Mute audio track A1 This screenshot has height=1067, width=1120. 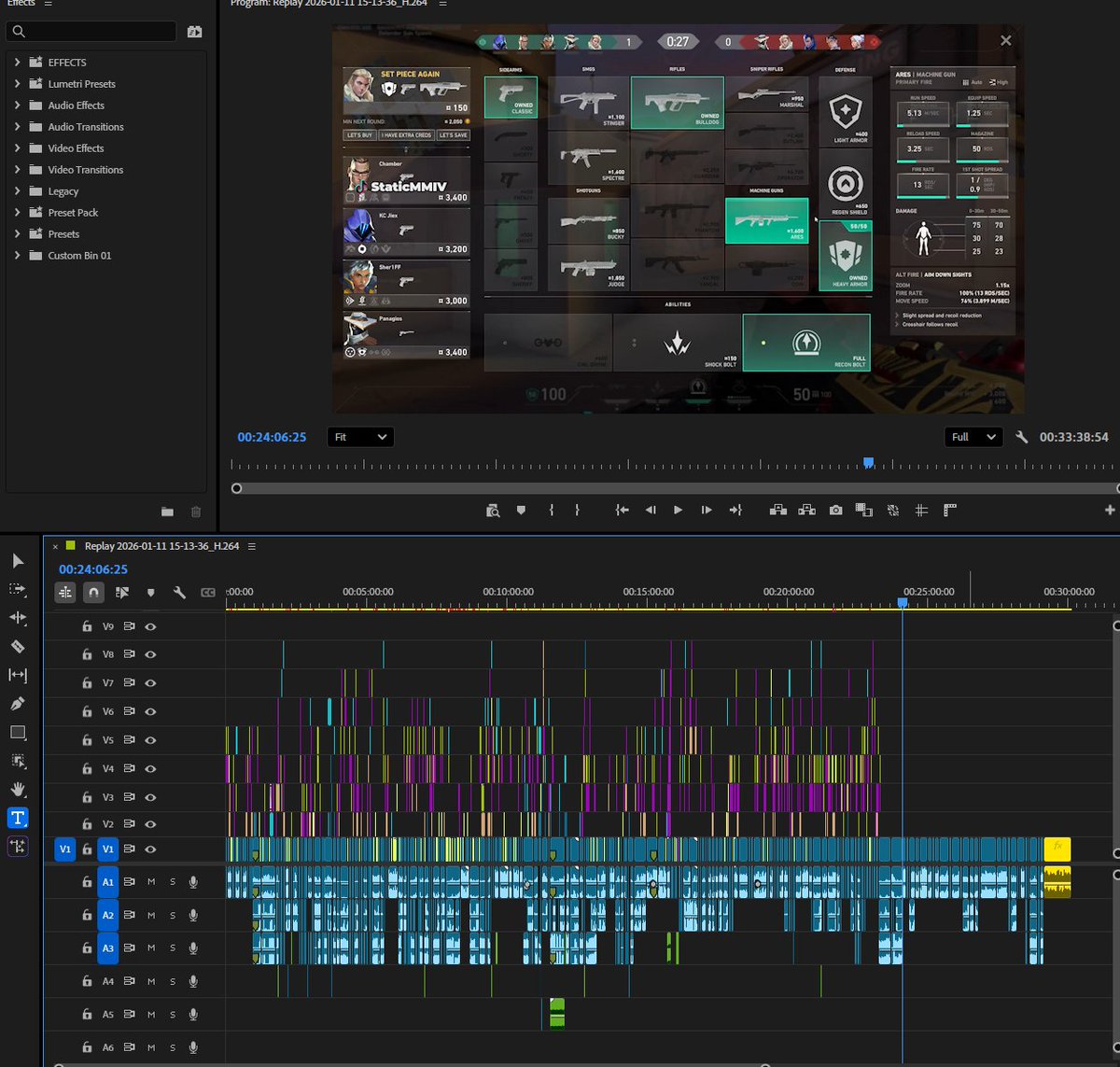pyautogui.click(x=151, y=882)
